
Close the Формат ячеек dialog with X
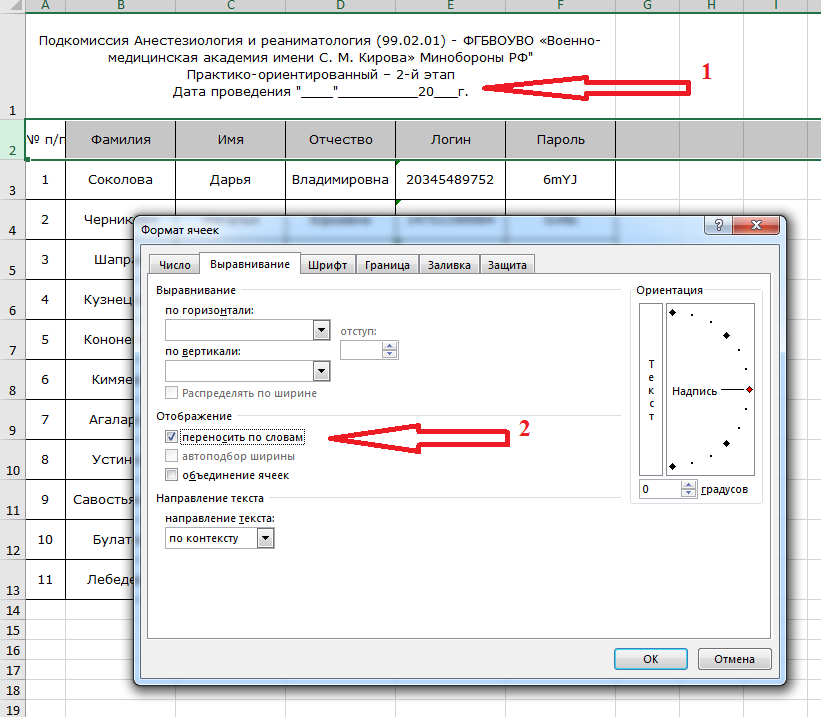click(756, 228)
